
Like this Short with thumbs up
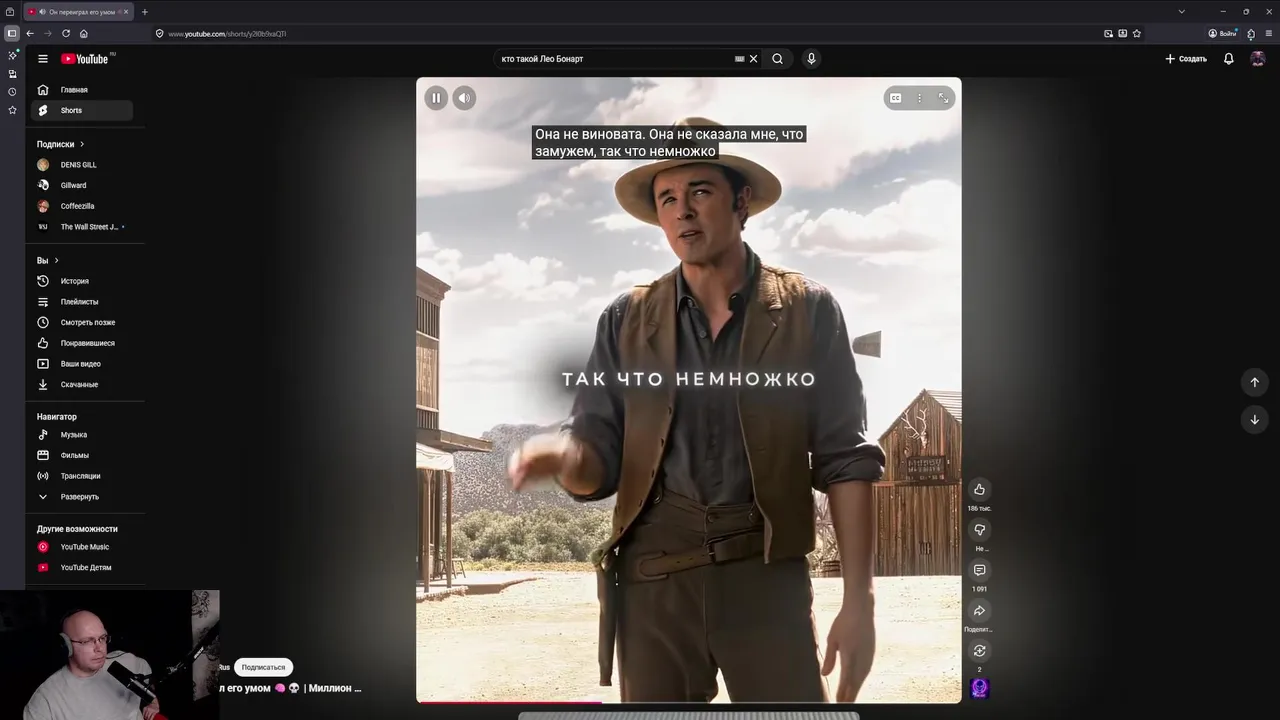[x=979, y=489]
